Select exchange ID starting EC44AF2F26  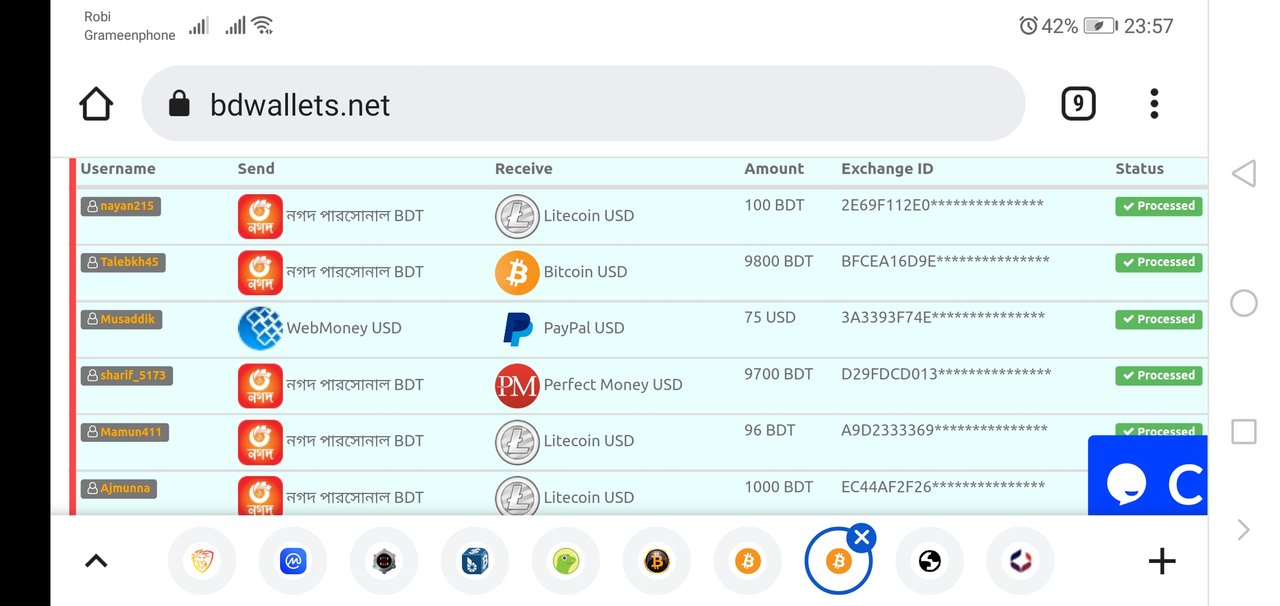click(943, 487)
